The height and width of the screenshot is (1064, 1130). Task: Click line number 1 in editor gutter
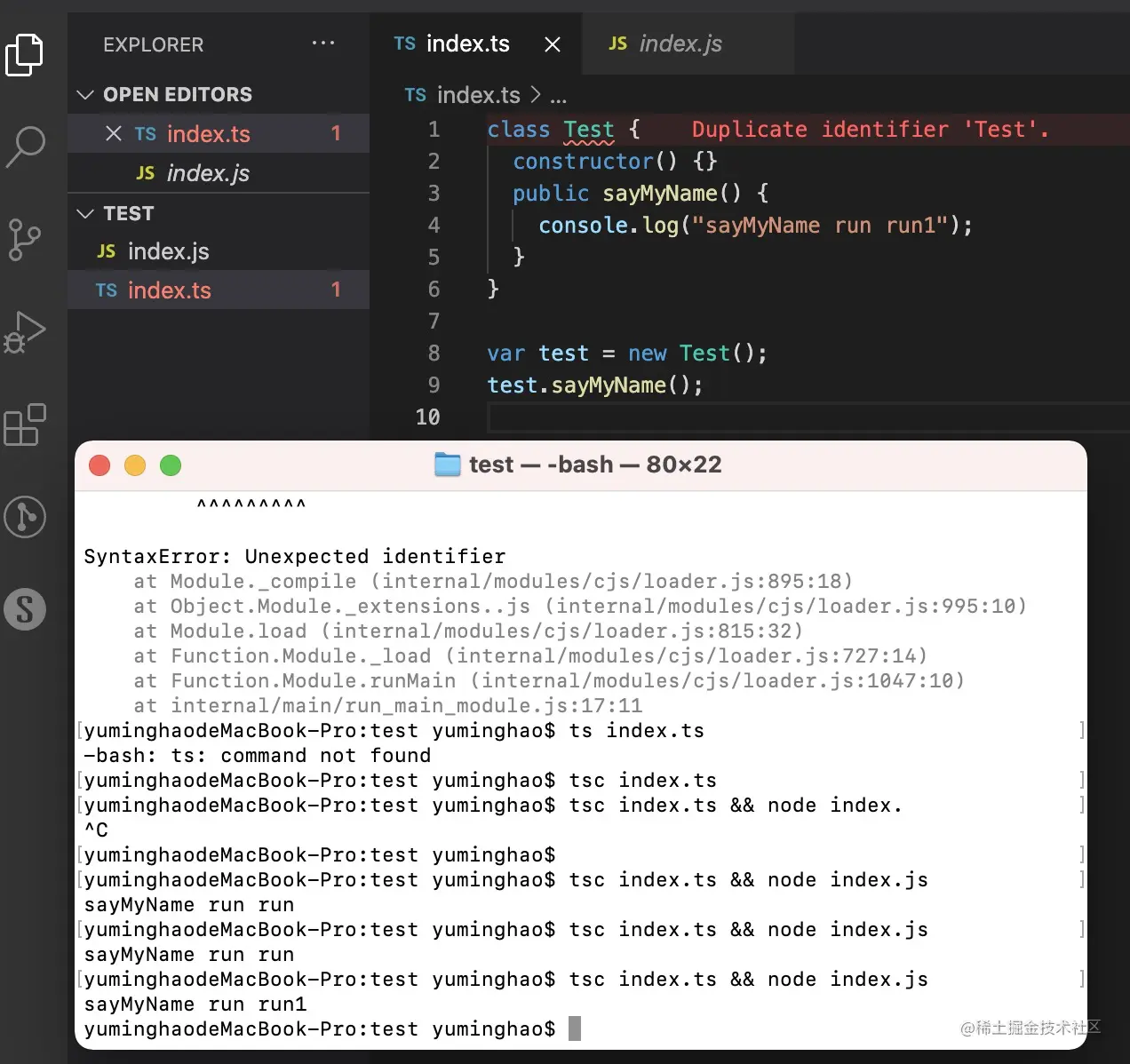pyautogui.click(x=434, y=130)
